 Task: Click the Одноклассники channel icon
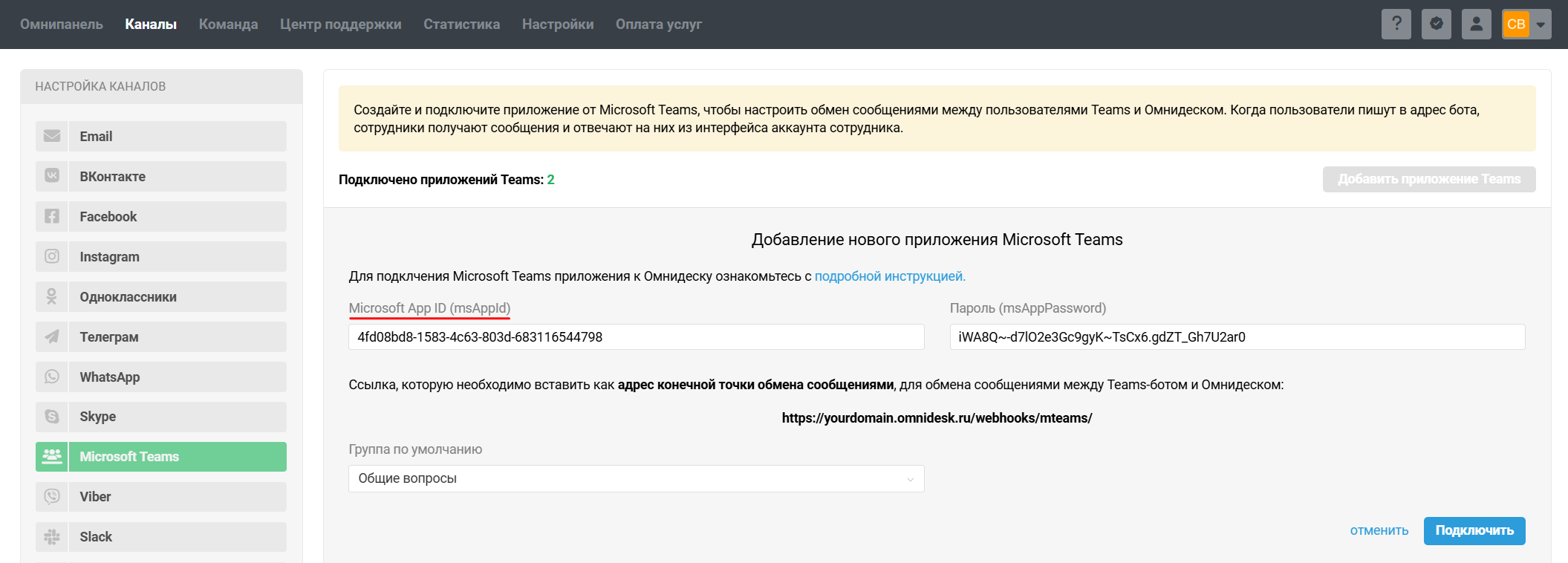[x=52, y=297]
